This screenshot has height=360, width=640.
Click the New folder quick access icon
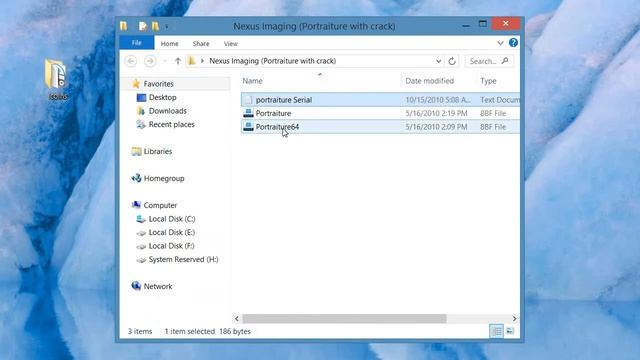click(155, 27)
